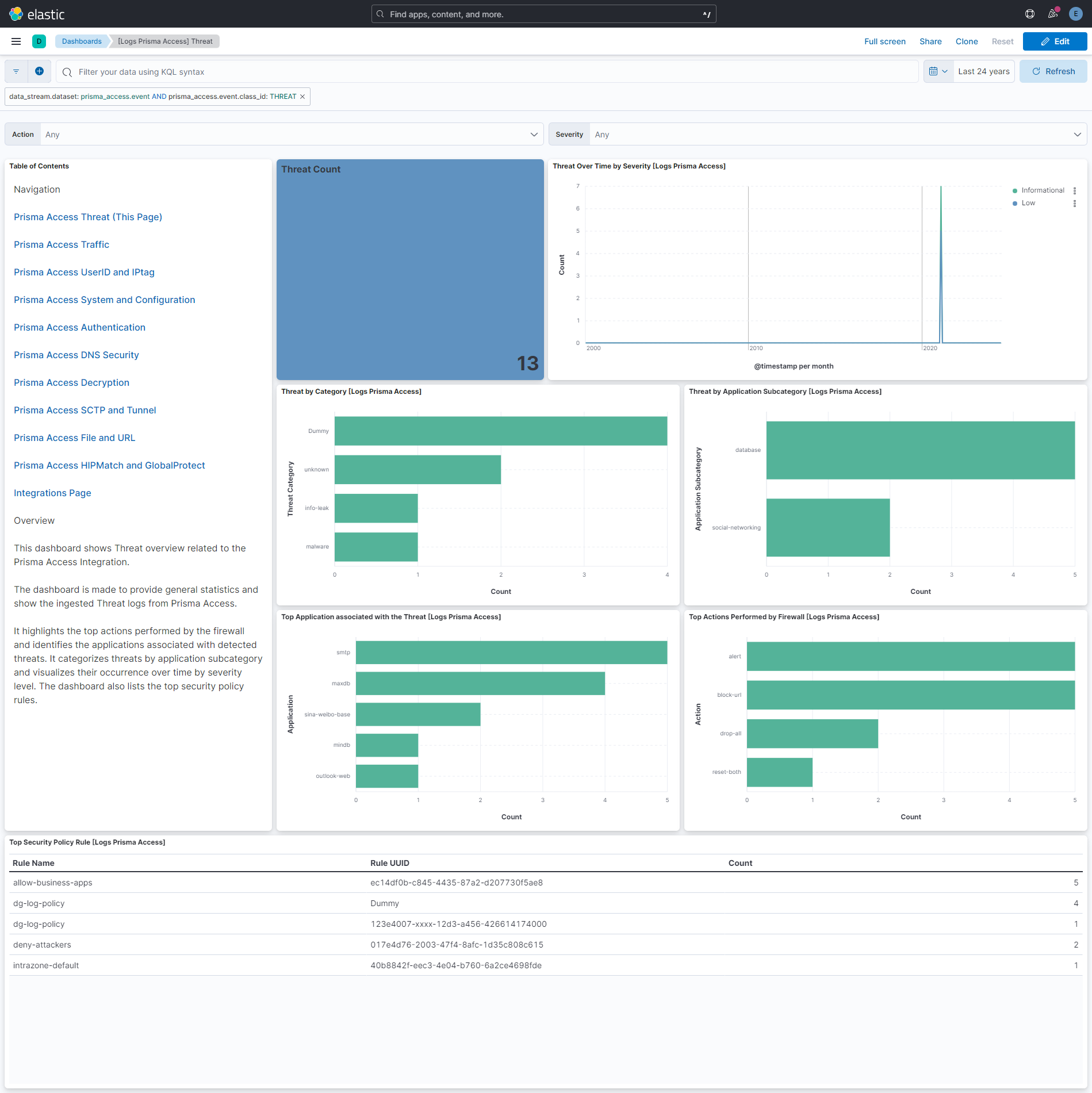Select Full screen mode
The image size is (1092, 1093).
click(884, 41)
